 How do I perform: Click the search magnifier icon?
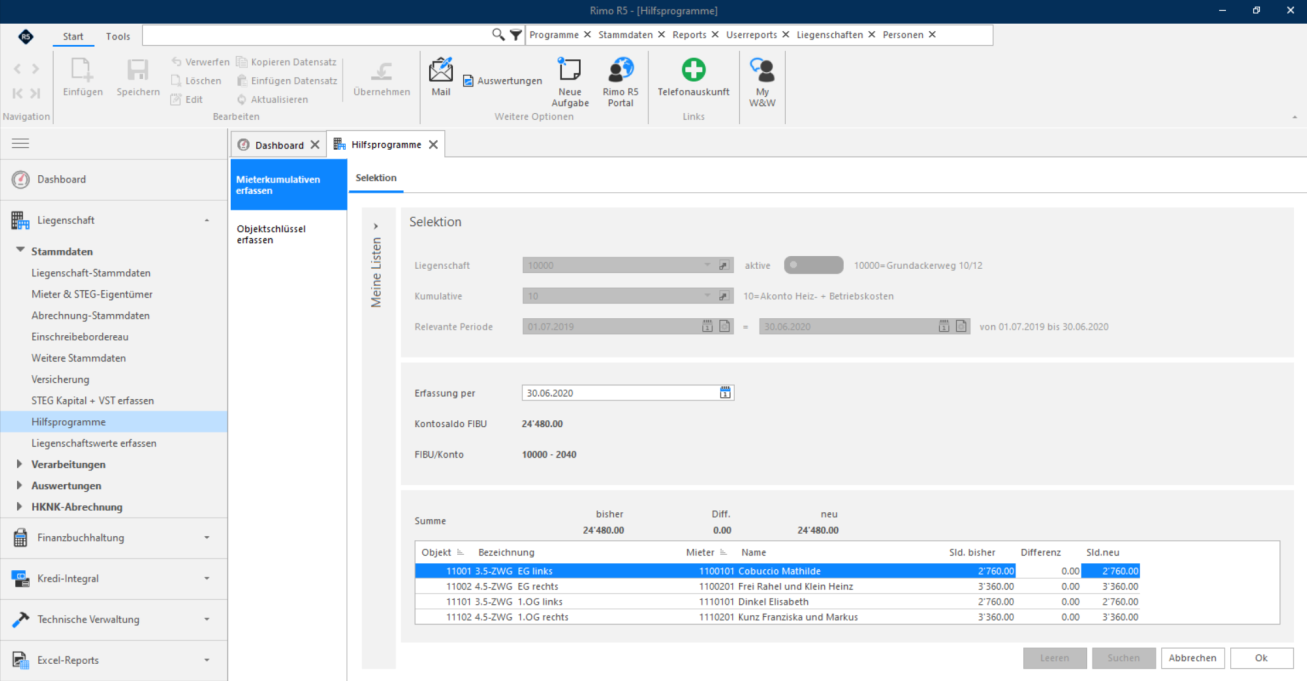(x=498, y=35)
